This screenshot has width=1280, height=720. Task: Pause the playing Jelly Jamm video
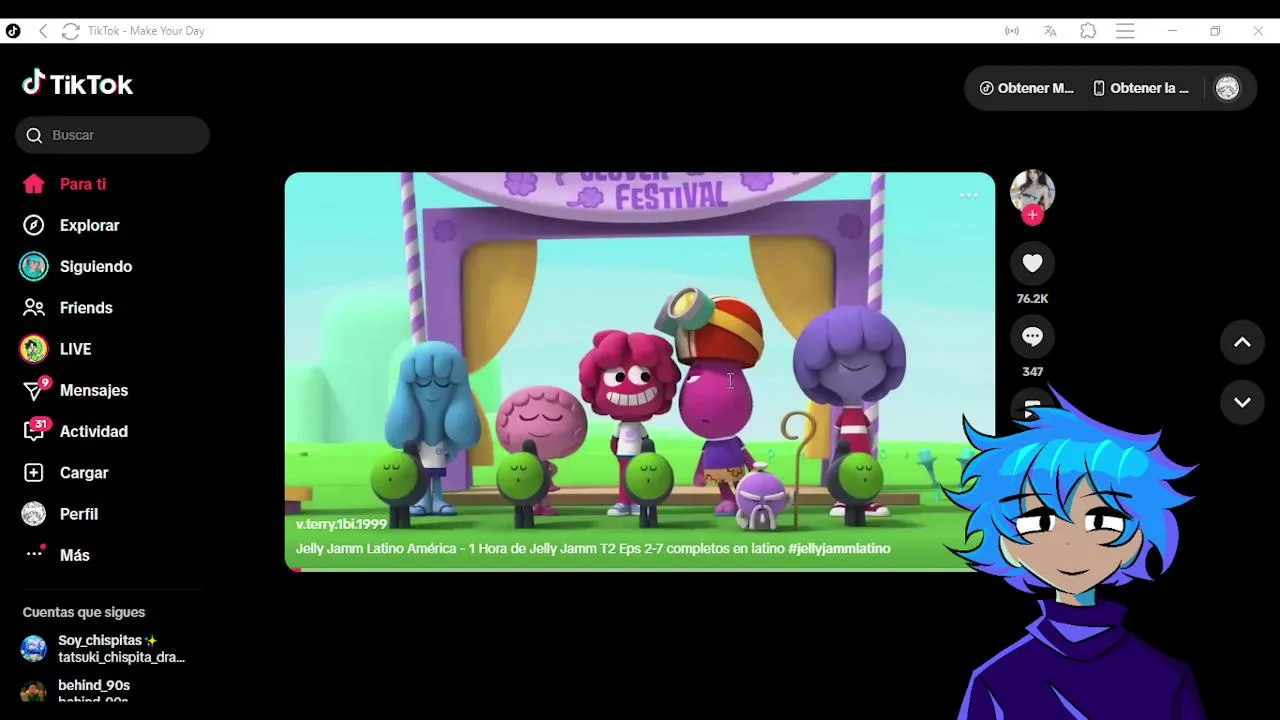640,371
